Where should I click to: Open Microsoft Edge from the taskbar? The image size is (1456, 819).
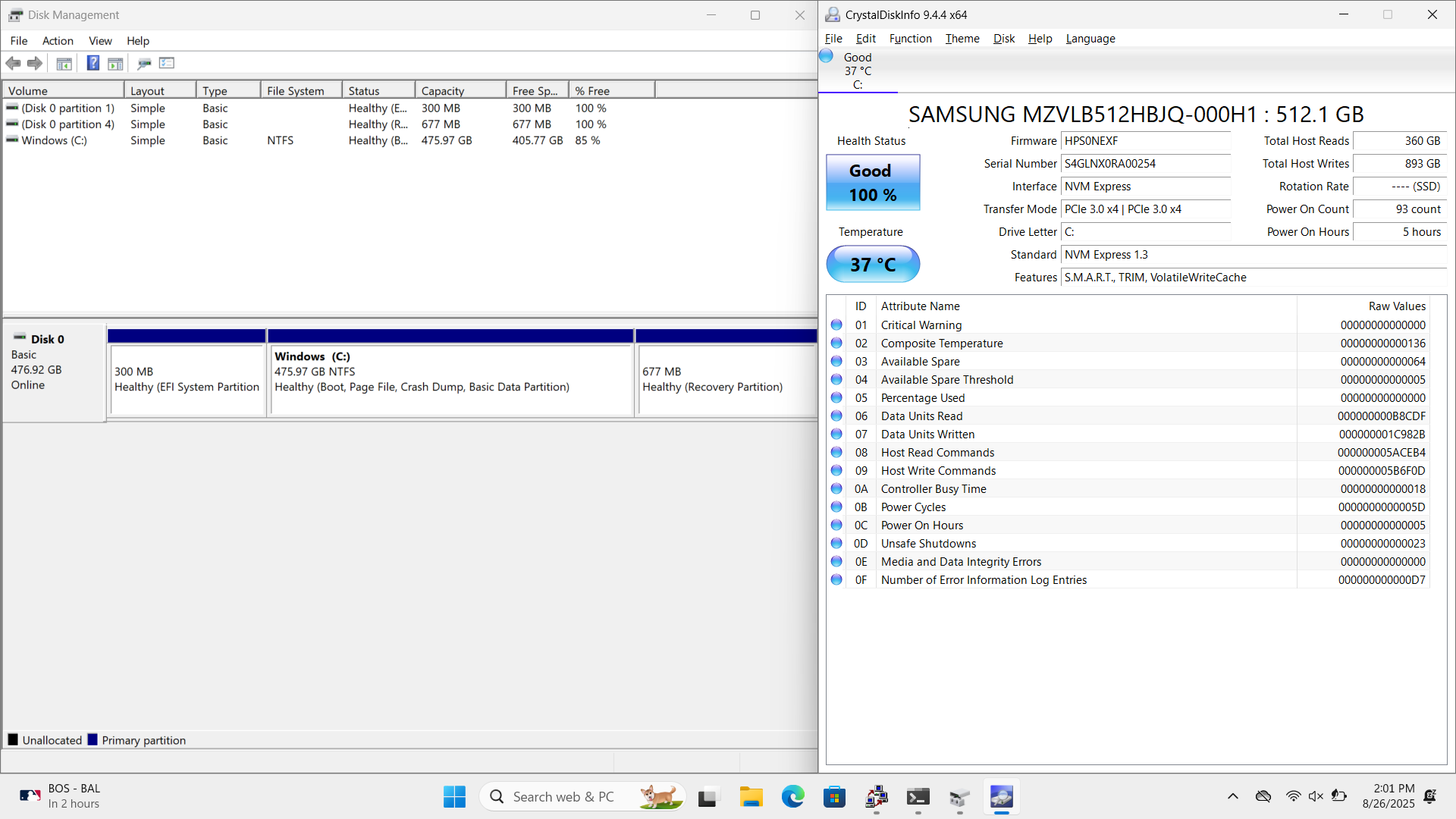[x=793, y=797]
